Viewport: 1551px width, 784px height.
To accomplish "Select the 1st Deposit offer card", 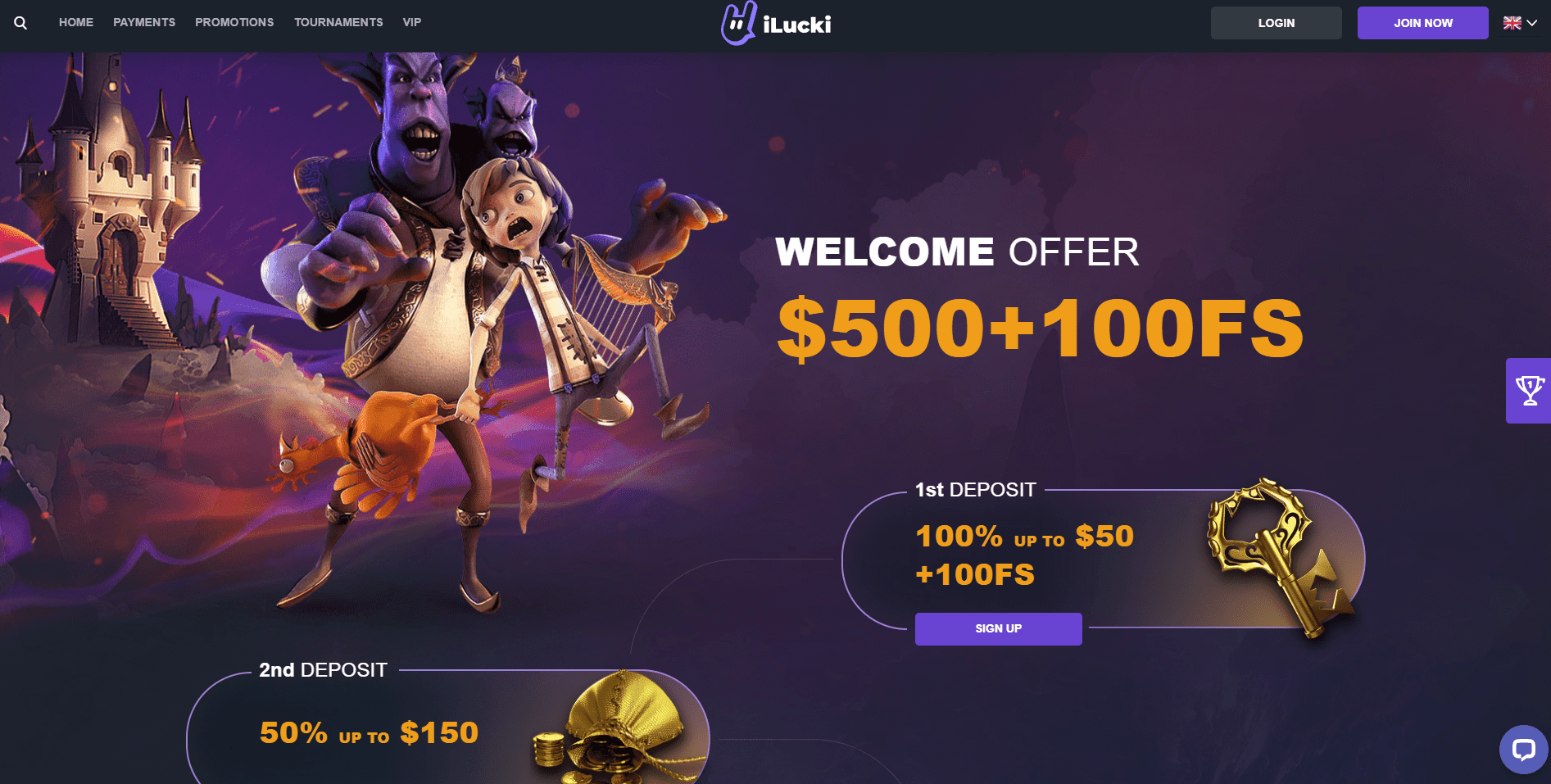I will point(1103,560).
